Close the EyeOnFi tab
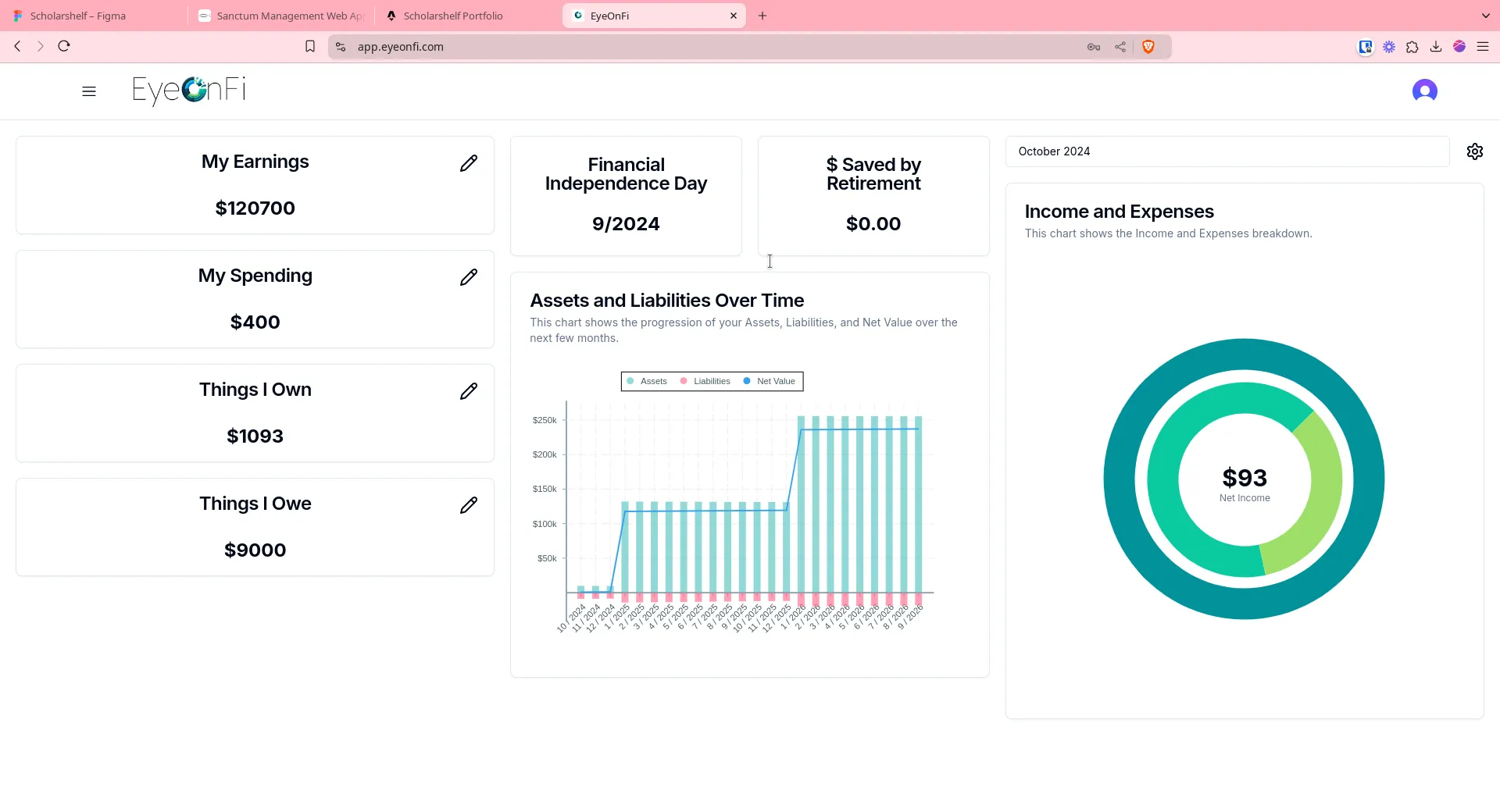This screenshot has width=1500, height=812. (x=734, y=16)
